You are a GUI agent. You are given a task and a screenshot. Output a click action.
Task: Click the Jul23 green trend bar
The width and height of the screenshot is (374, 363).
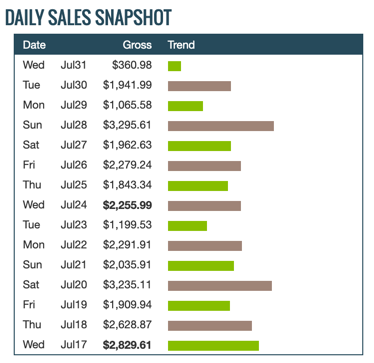click(187, 226)
